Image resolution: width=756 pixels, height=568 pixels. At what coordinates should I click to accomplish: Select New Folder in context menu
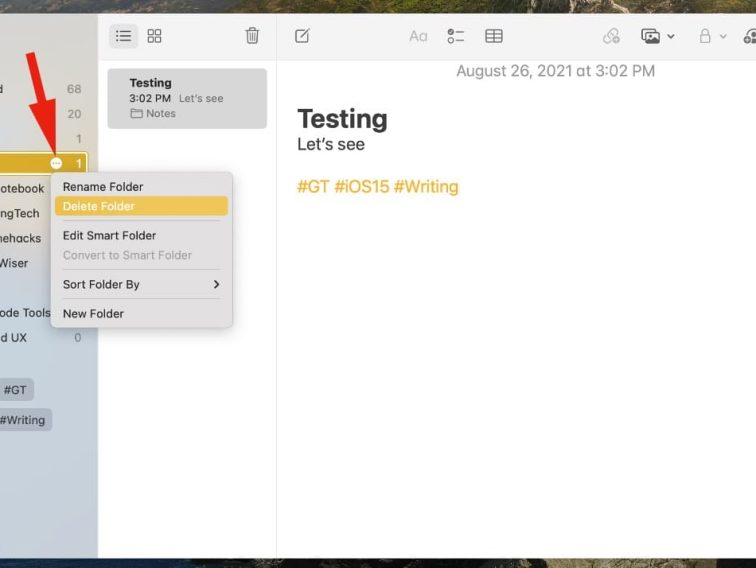pos(93,314)
